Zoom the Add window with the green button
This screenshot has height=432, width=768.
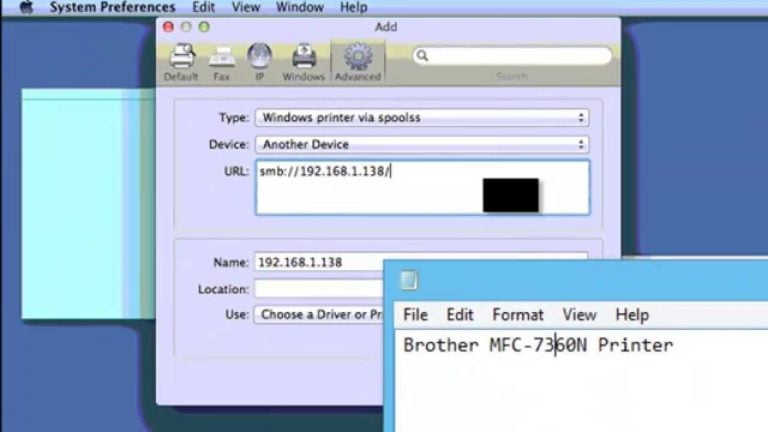click(204, 27)
